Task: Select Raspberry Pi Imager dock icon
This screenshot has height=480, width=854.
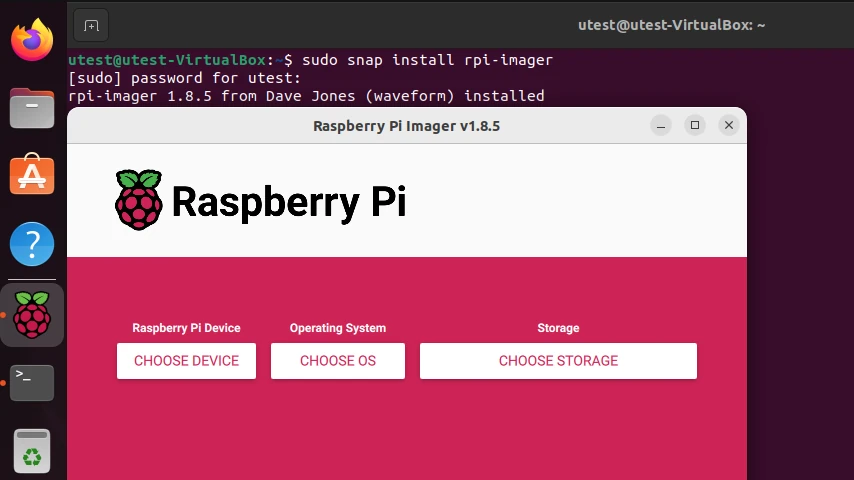Action: pos(32,315)
